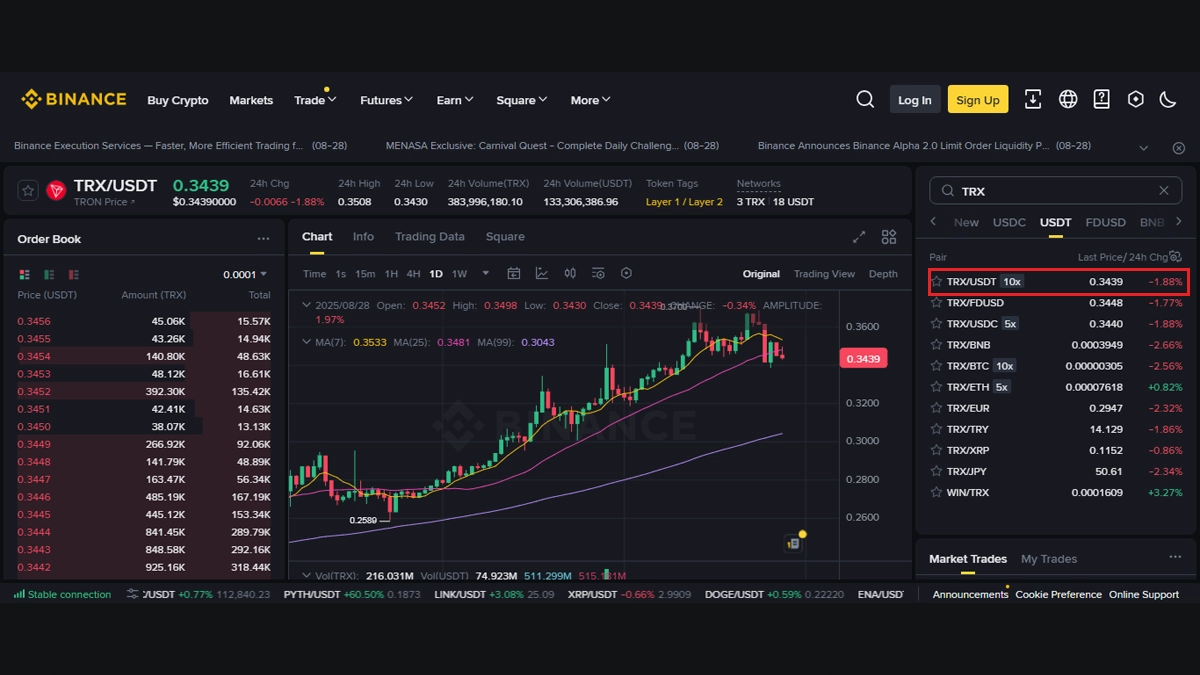Screen dimensions: 1200x675
Task: Open the language globe icon
Action: tap(1068, 99)
